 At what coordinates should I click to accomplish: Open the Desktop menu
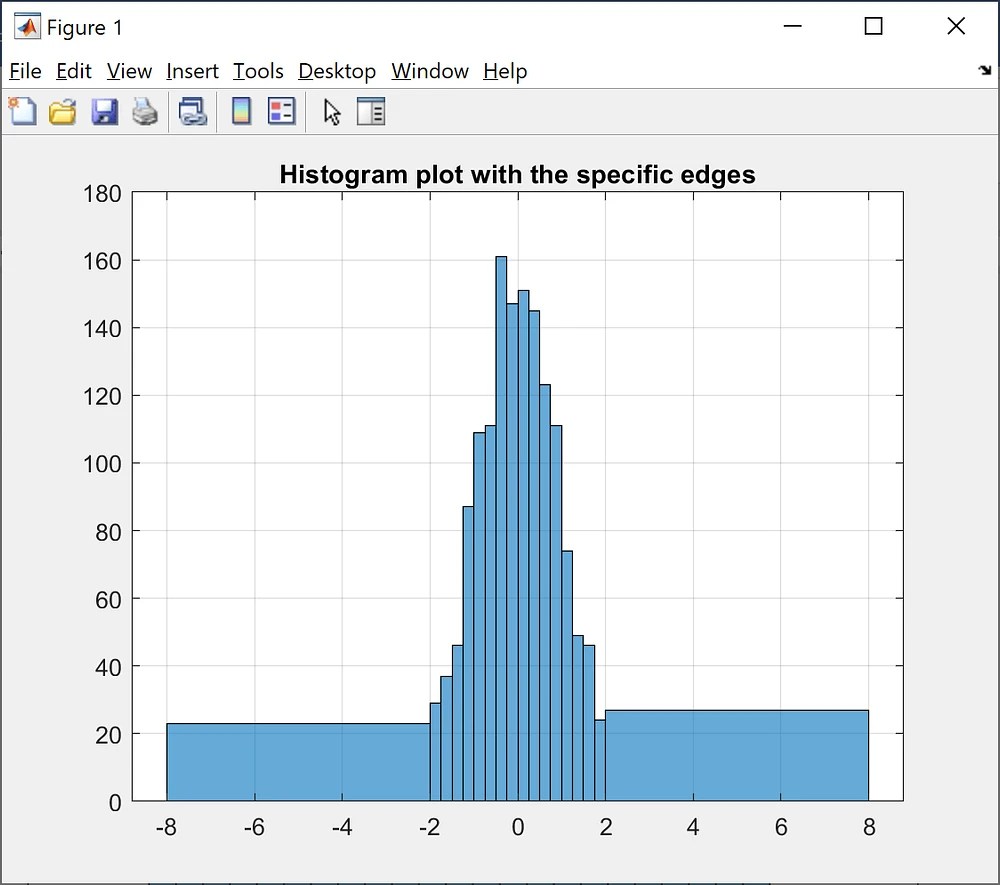(336, 71)
